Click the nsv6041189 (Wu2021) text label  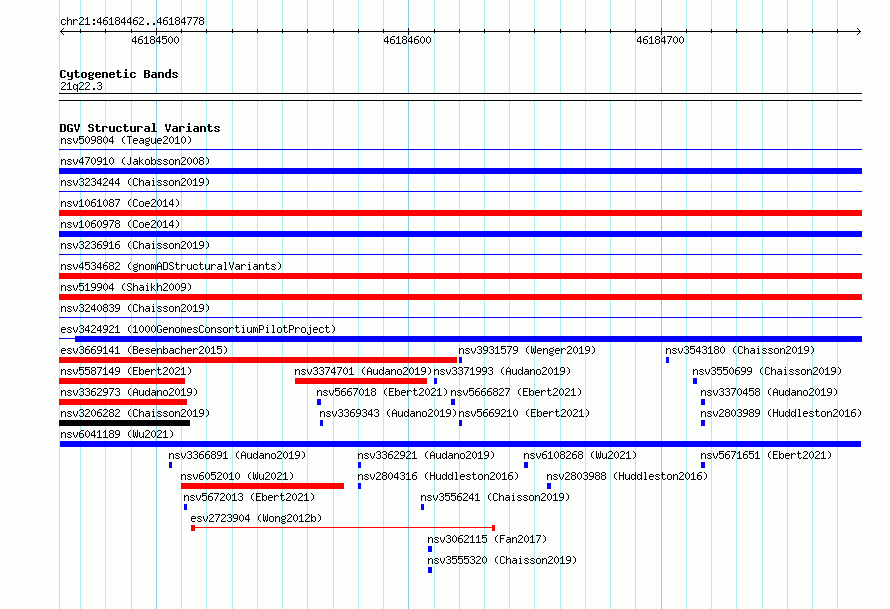[117, 434]
